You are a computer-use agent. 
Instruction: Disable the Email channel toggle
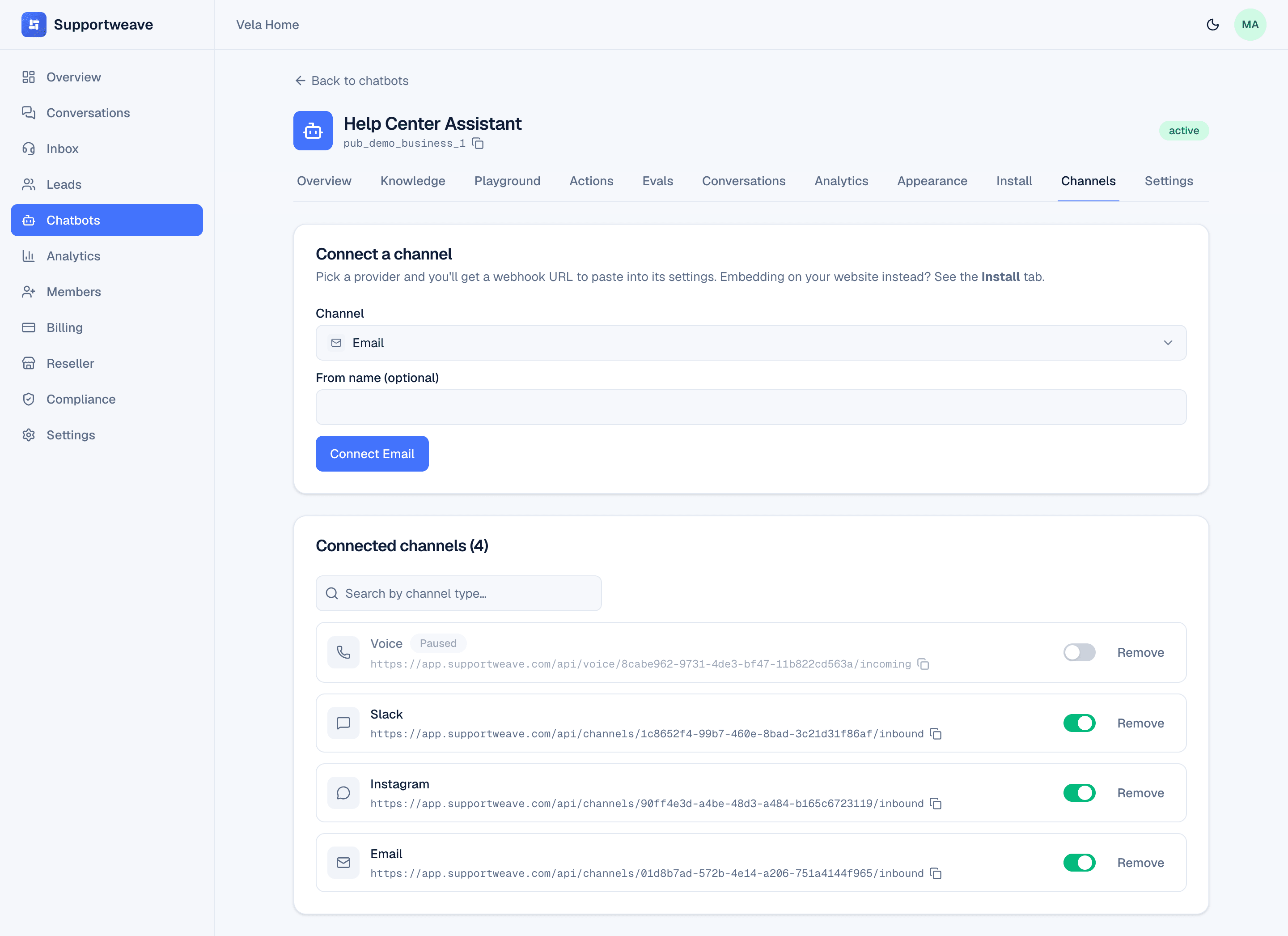pyautogui.click(x=1079, y=863)
